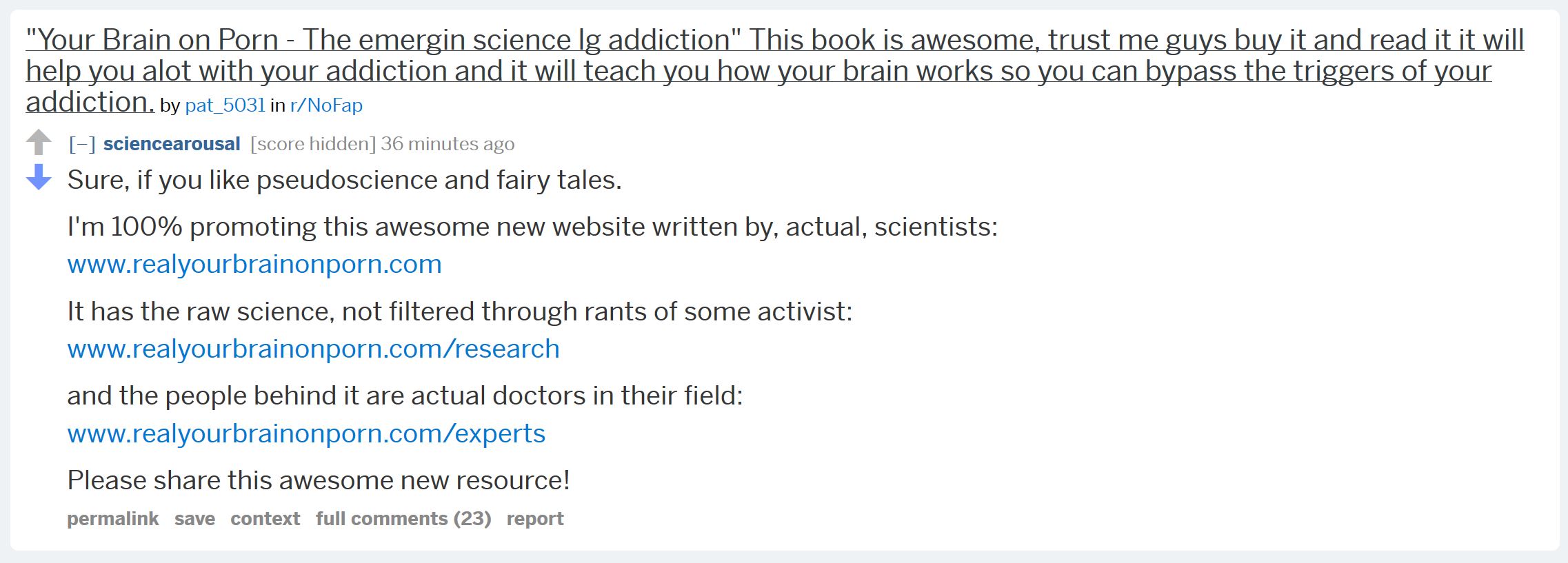1568x563 pixels.
Task: Click the "I'm 100% promoting" paragraph text
Action: 532,227
